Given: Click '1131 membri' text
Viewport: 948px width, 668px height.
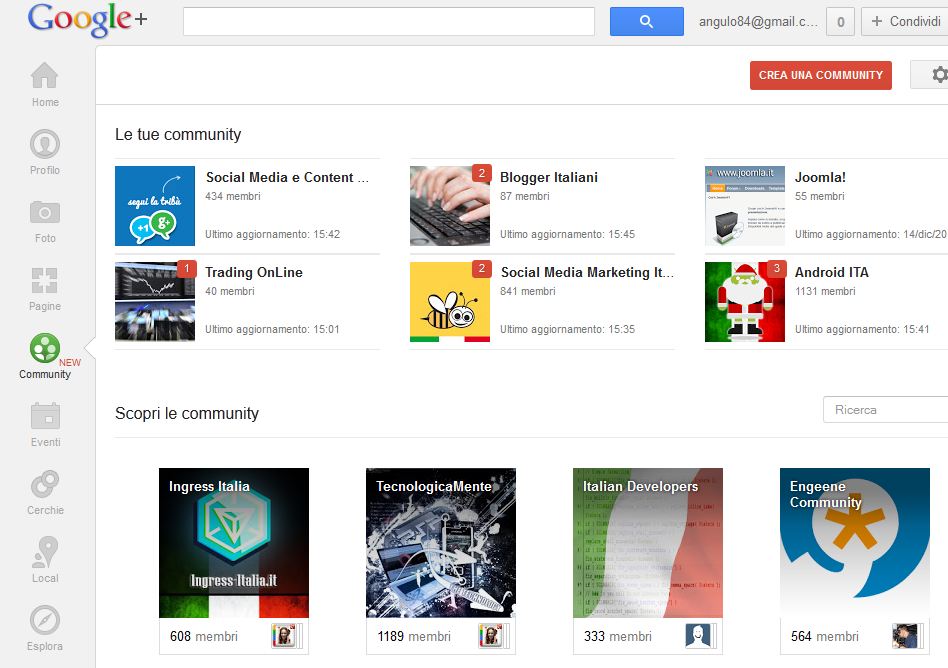Looking at the screenshot, I should tap(825, 291).
